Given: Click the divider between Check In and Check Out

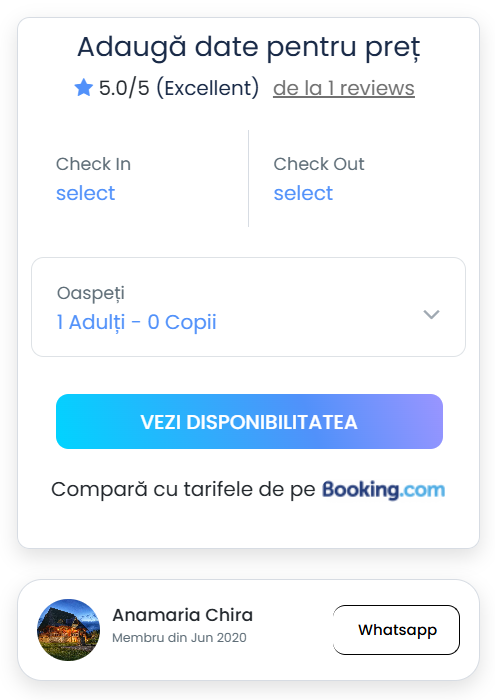Looking at the screenshot, I should pos(249,179).
